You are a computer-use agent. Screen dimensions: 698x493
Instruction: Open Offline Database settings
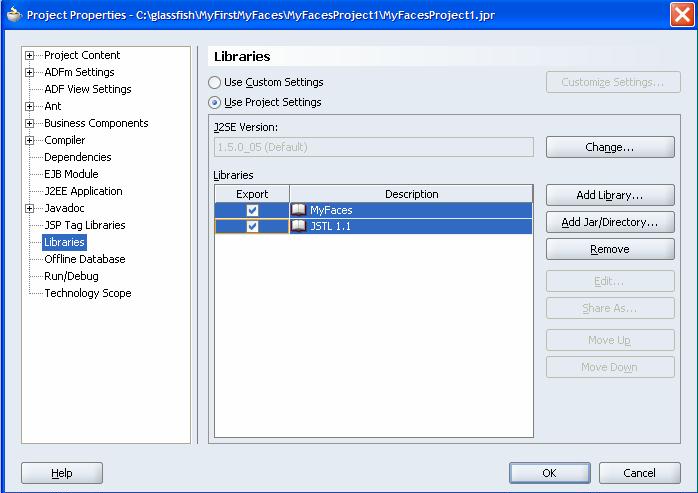(85, 259)
